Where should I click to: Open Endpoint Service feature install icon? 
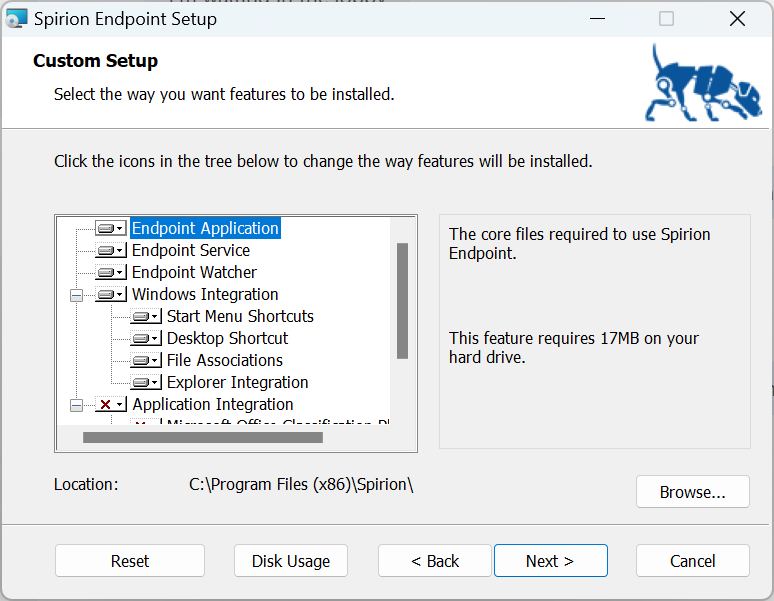coord(110,250)
